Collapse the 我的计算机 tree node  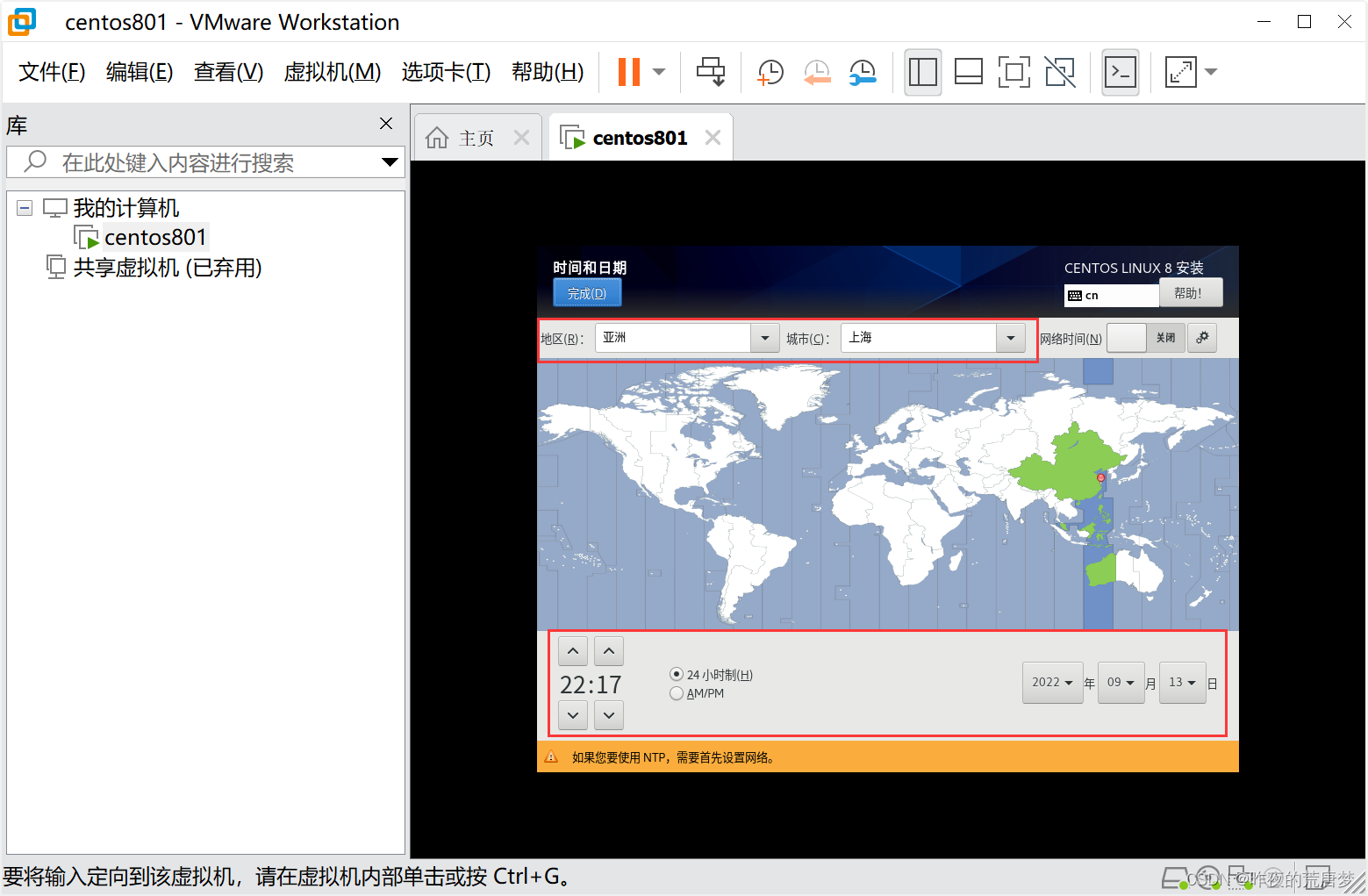(25, 208)
